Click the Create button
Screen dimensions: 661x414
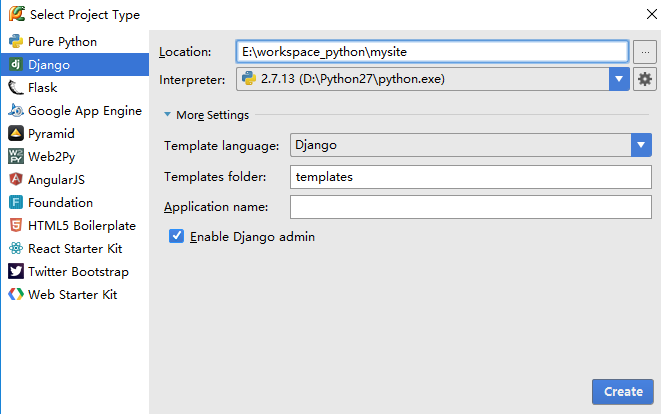tap(623, 392)
